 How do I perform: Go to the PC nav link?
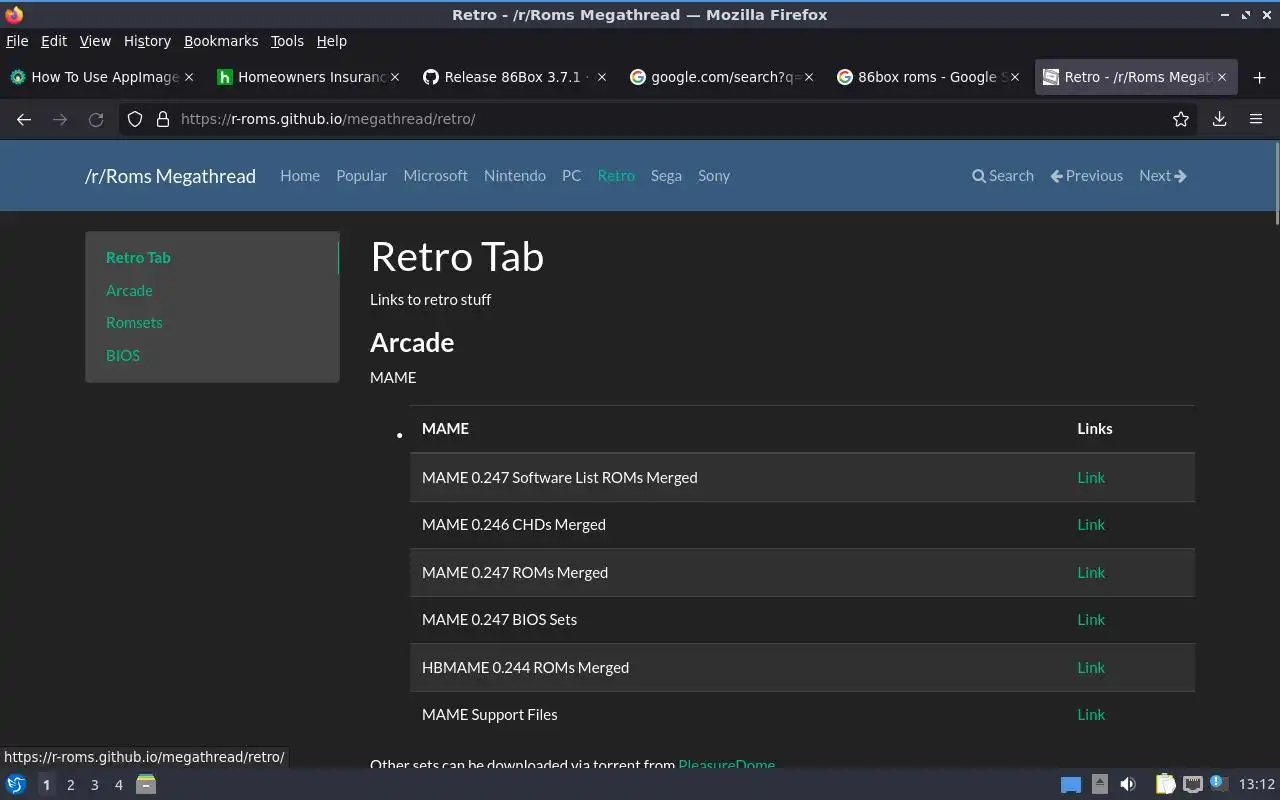(571, 176)
